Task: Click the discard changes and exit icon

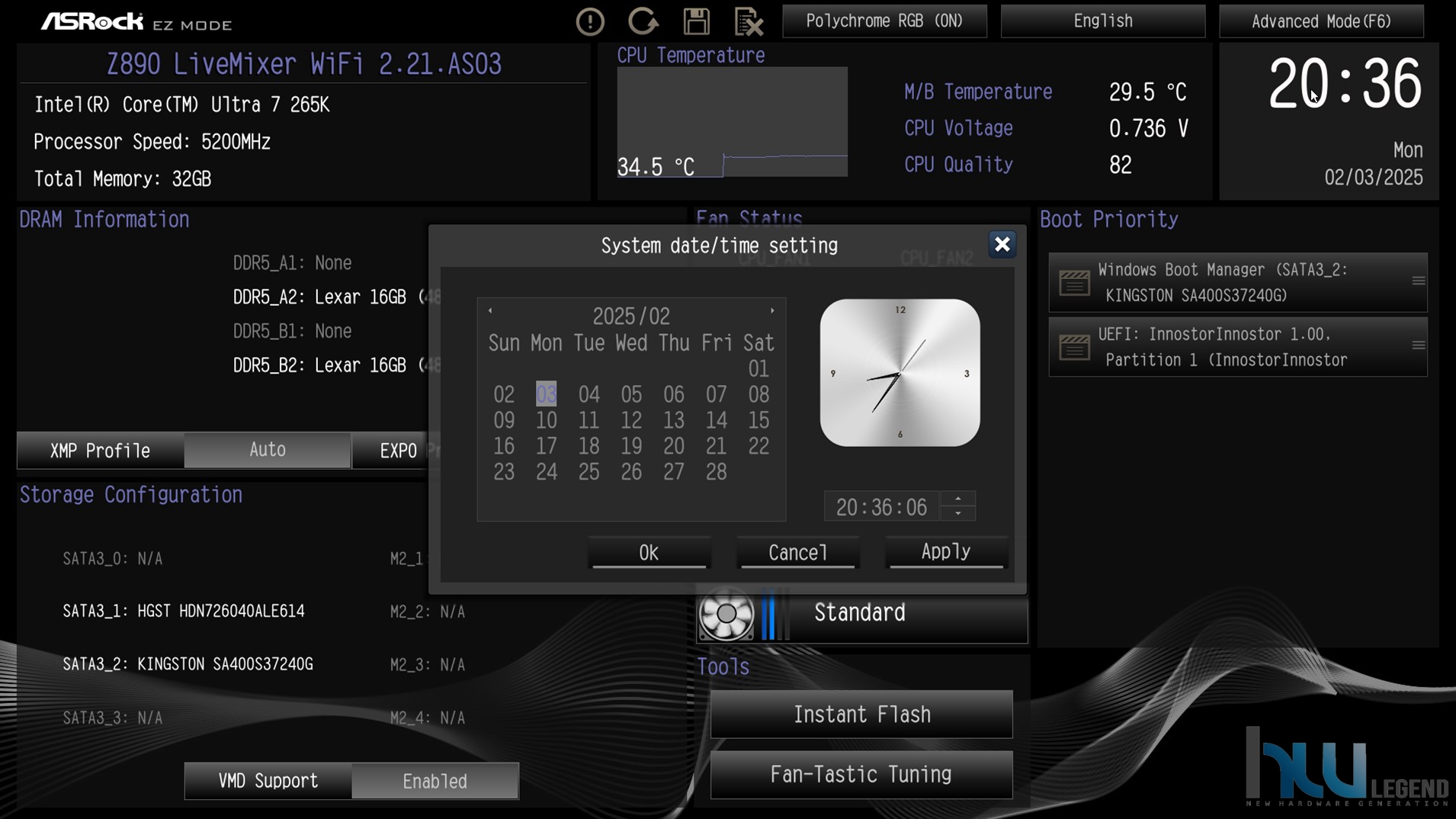Action: tap(749, 21)
